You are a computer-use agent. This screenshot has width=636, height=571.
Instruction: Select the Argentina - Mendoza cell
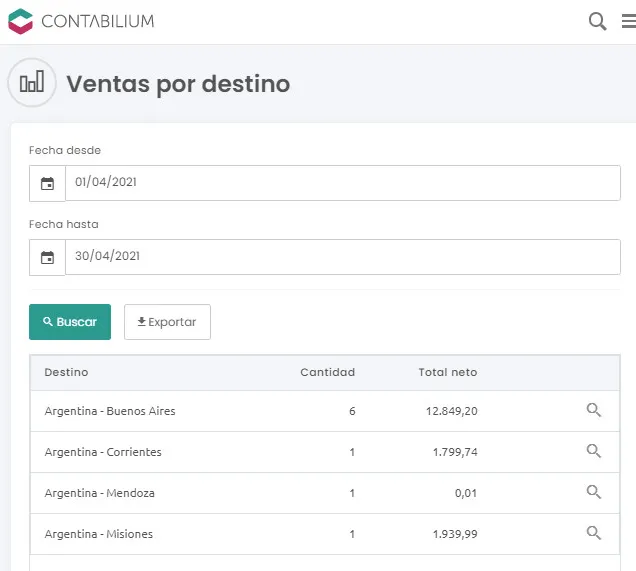point(99,493)
